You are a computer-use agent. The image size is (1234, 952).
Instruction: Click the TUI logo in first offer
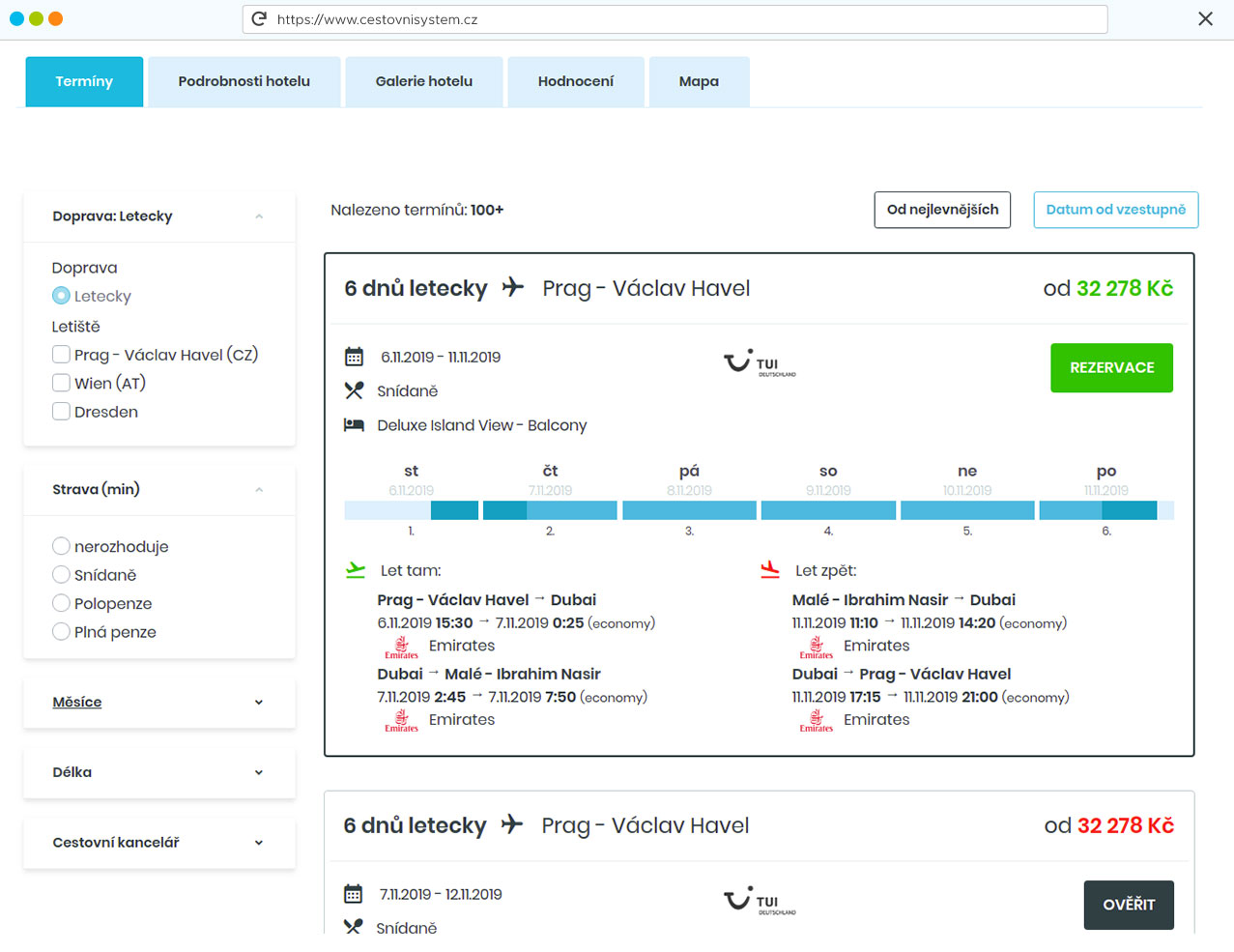[760, 363]
